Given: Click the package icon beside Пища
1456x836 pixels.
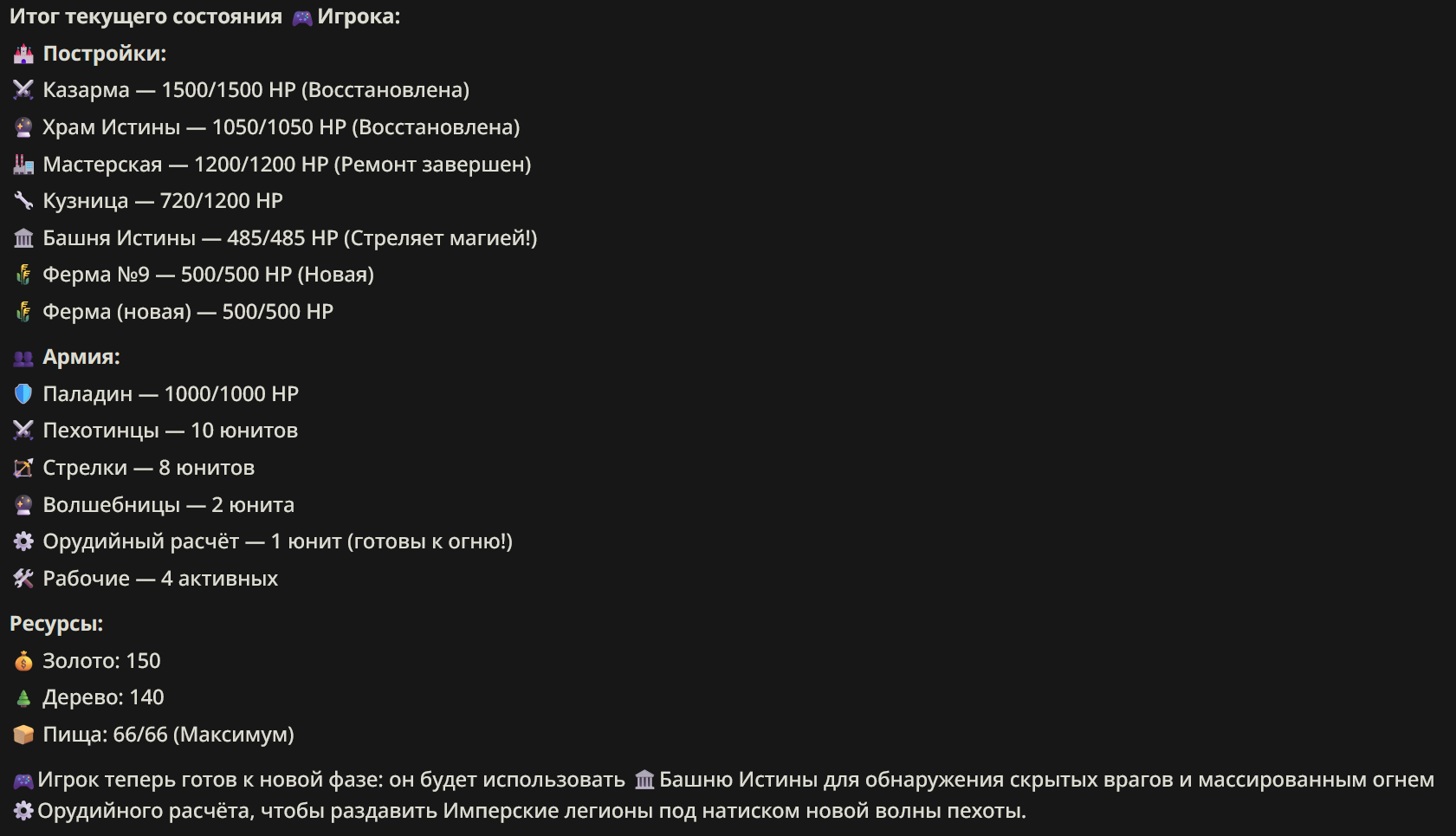Looking at the screenshot, I should [x=23, y=735].
